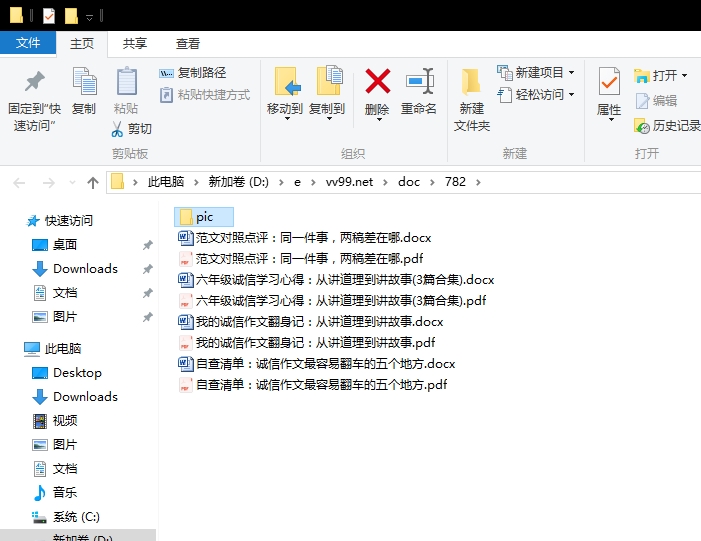
Task: Click the 782 breadcrumb segment
Action: (x=455, y=182)
